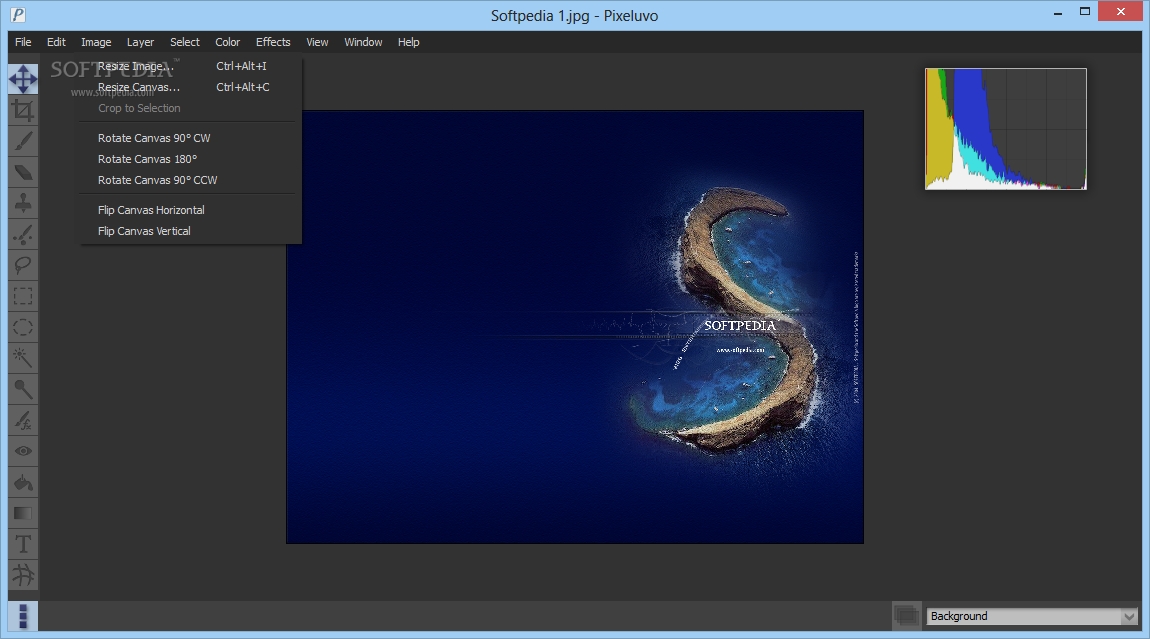
Task: Close the Pixeluvo window
Action: click(1121, 12)
